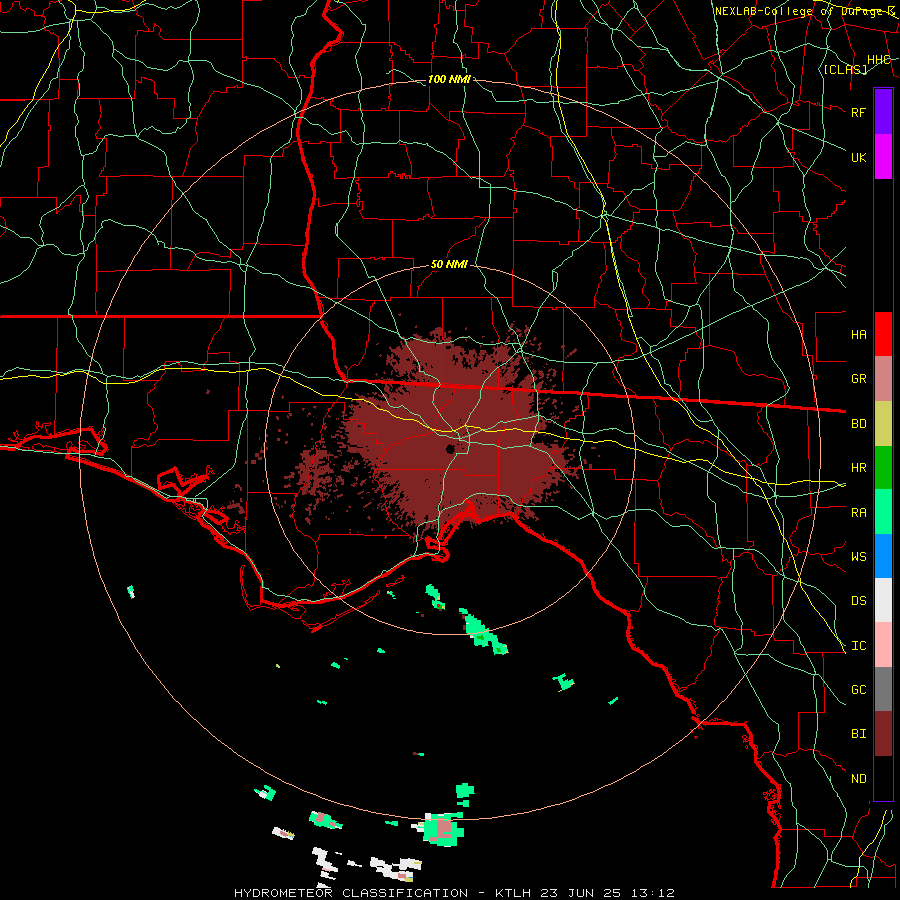Pick the pink GR graupel swatch

[x=883, y=379]
